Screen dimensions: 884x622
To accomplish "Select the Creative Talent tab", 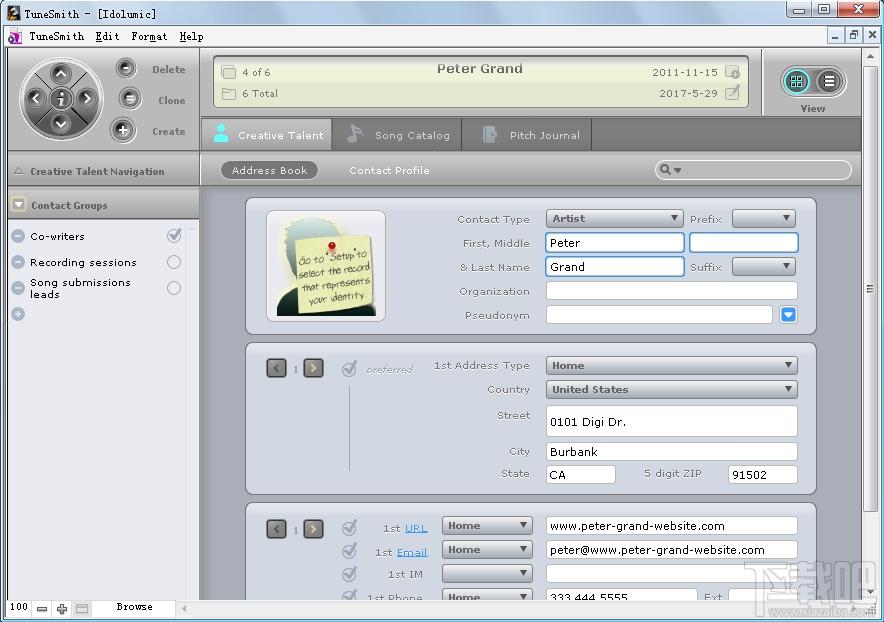I will (x=267, y=135).
